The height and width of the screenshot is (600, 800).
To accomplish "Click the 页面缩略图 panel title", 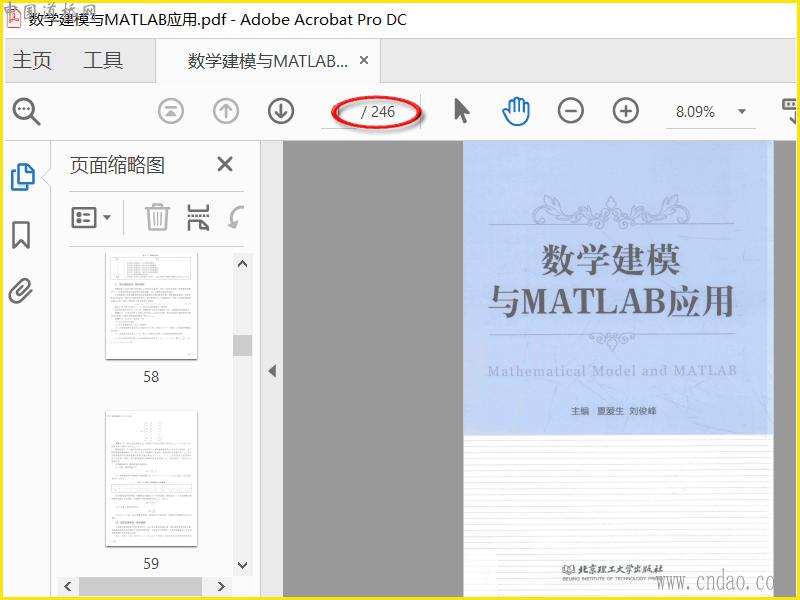I will (x=117, y=165).
